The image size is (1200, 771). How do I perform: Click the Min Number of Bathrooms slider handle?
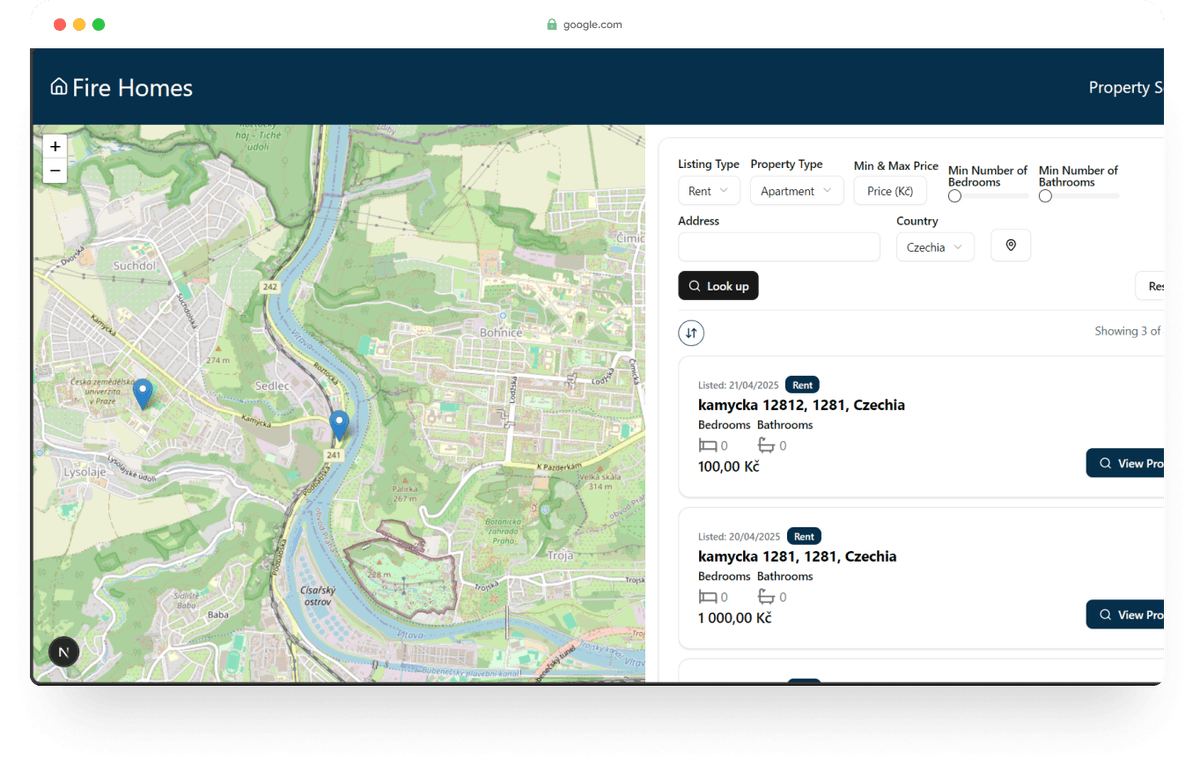(x=1045, y=196)
